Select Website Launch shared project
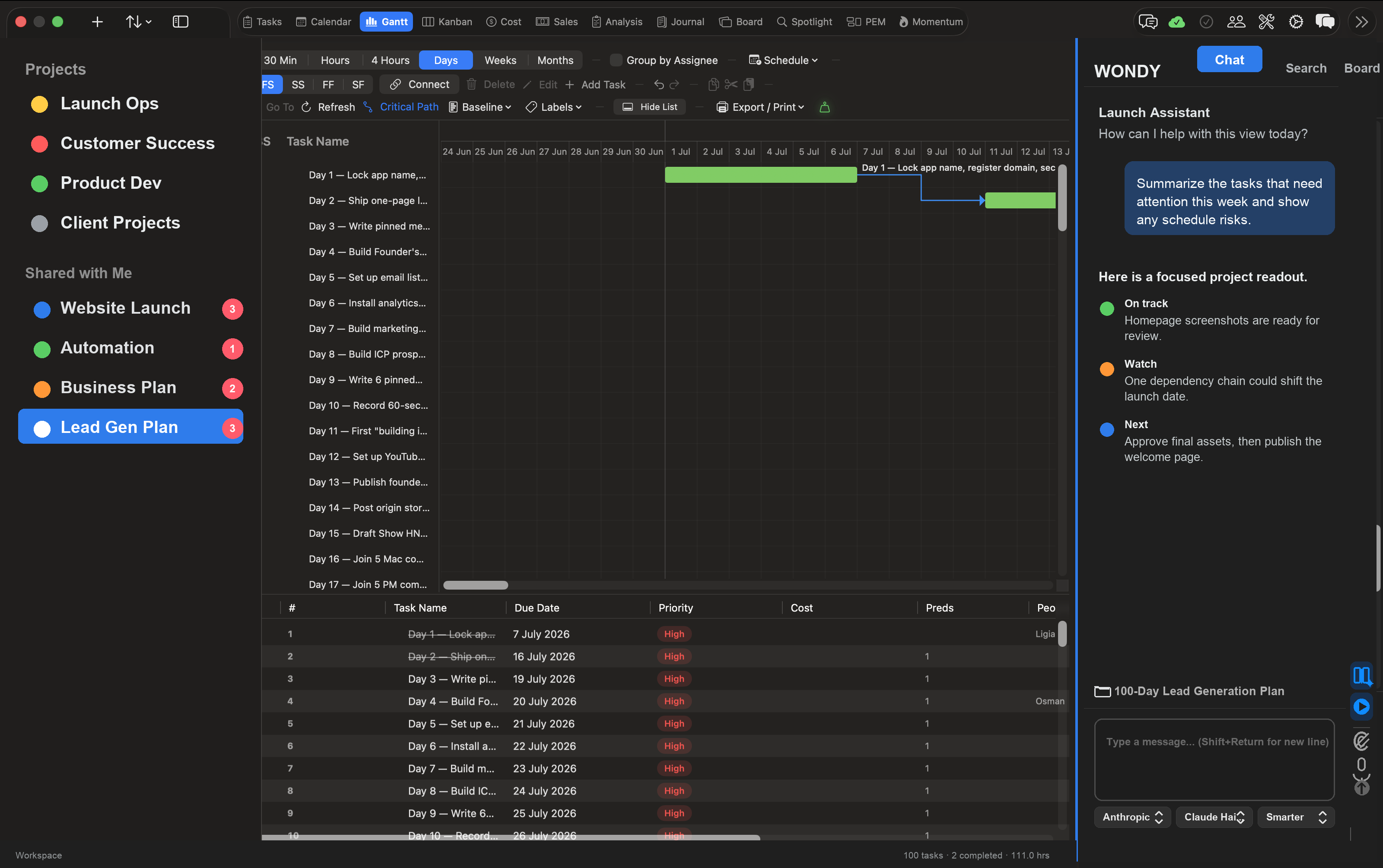Screen dimensions: 1383x868 [131, 308]
